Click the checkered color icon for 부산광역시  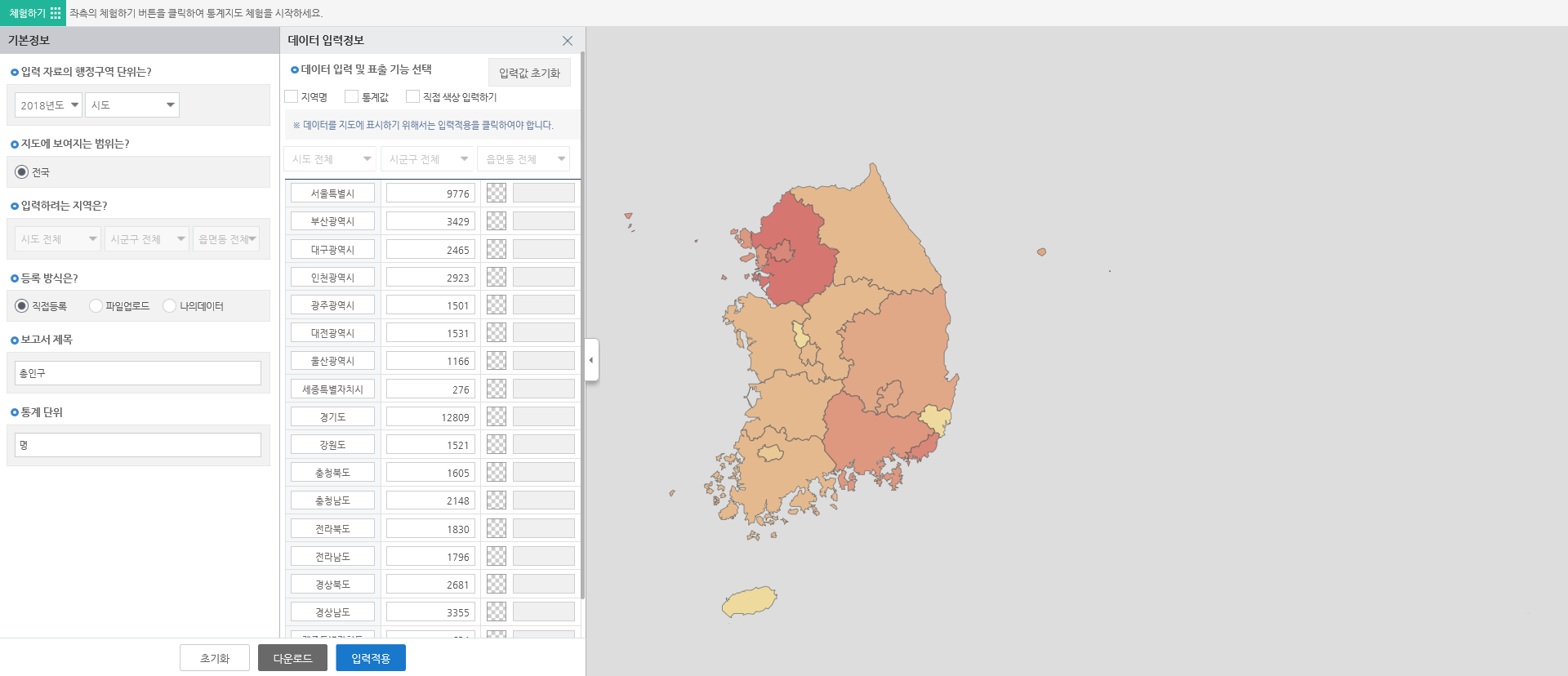coord(497,221)
